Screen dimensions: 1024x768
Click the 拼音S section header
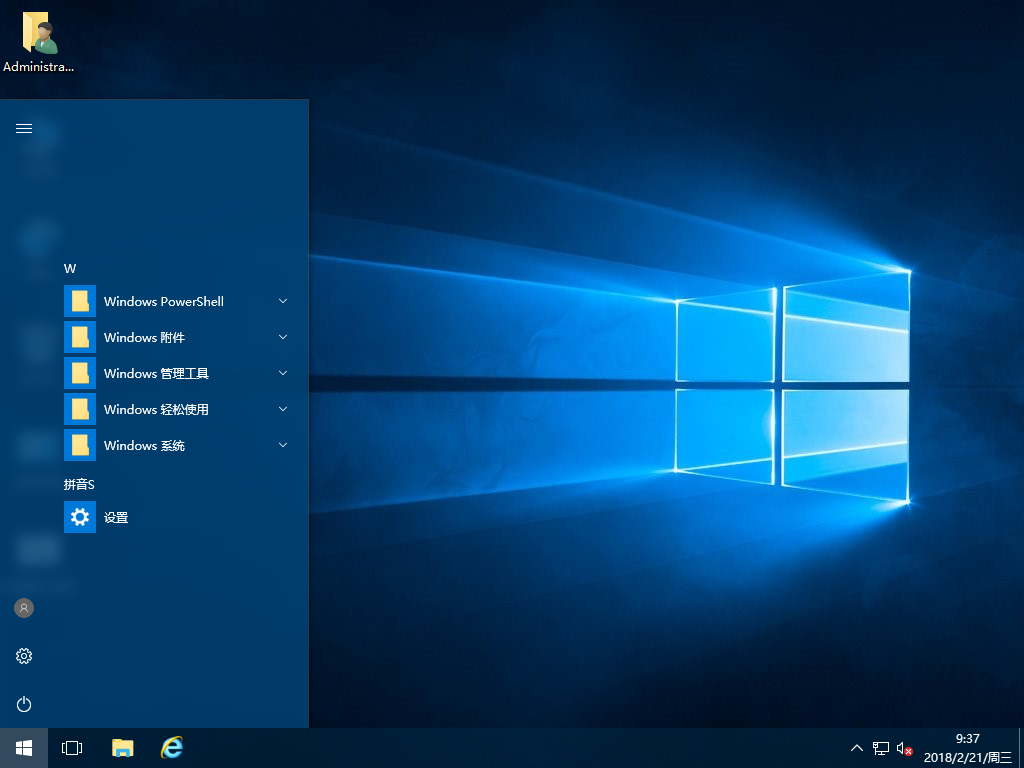pos(76,483)
